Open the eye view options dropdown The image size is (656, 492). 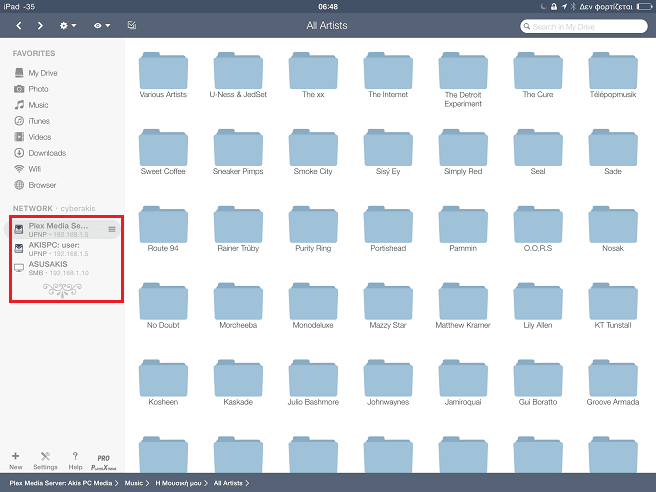(x=100, y=25)
